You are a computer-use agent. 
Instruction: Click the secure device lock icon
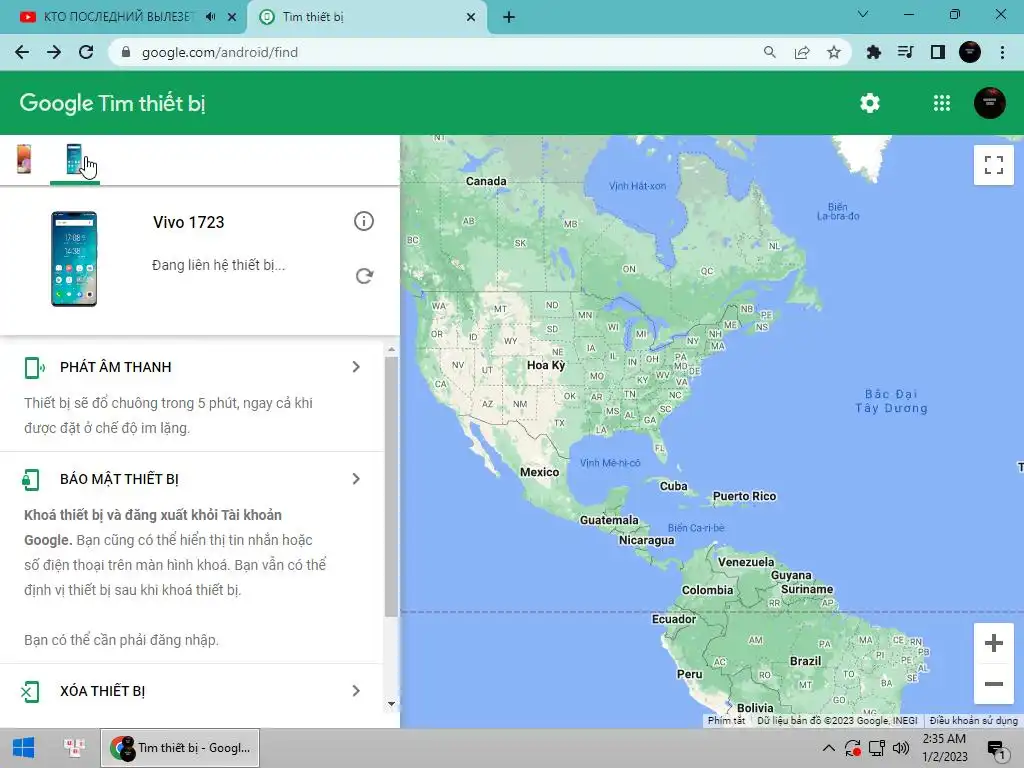(31, 480)
